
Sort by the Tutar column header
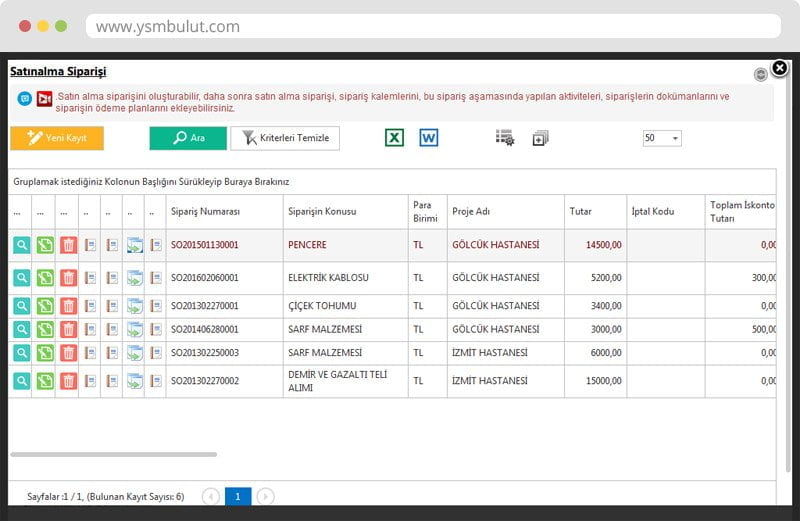580,212
